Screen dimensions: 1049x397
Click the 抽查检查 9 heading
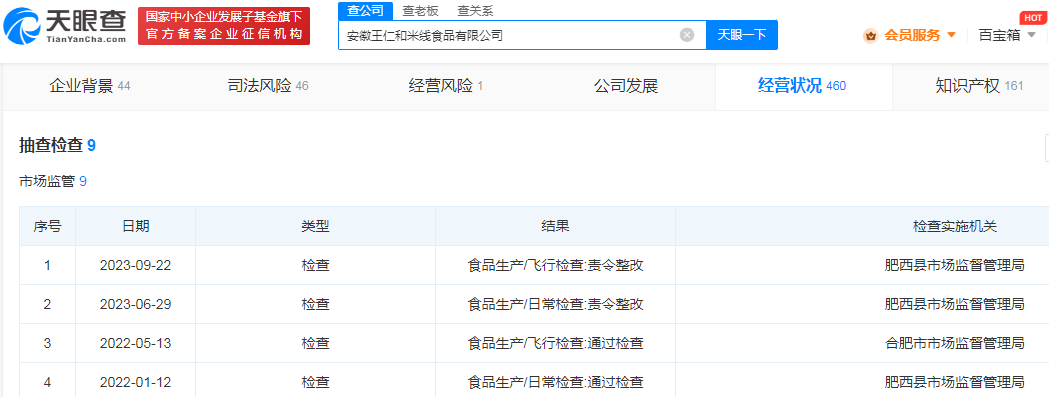(58, 145)
